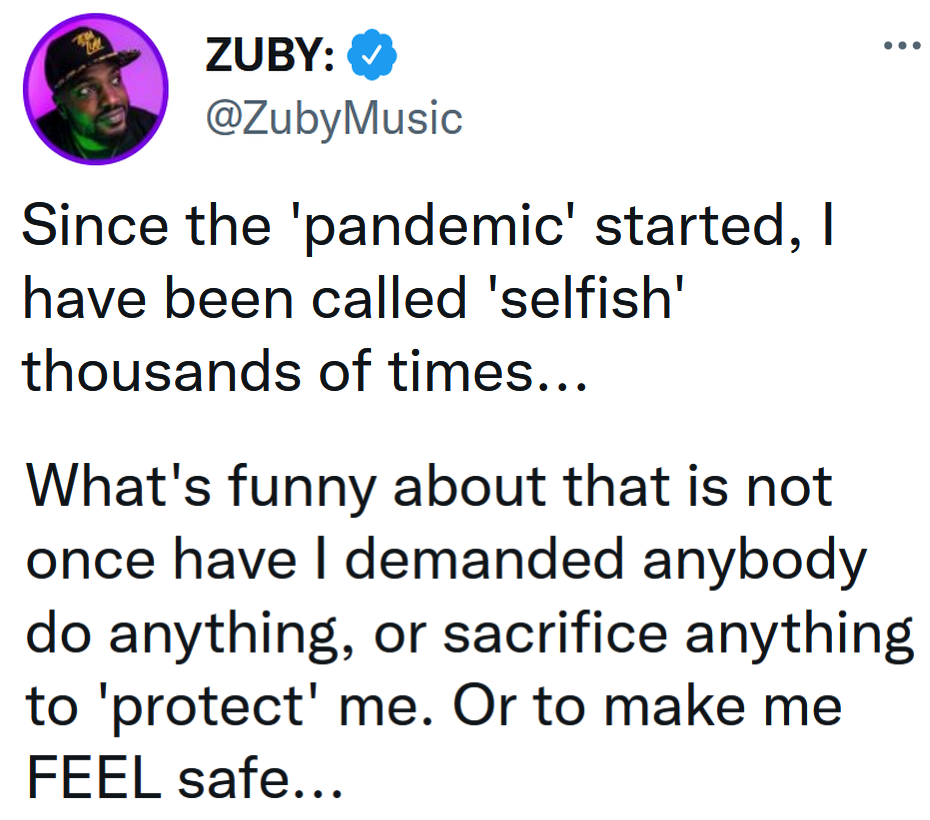This screenshot has height=820, width=930.
Task: Click the word "started," in the first line
Action: tap(690, 229)
